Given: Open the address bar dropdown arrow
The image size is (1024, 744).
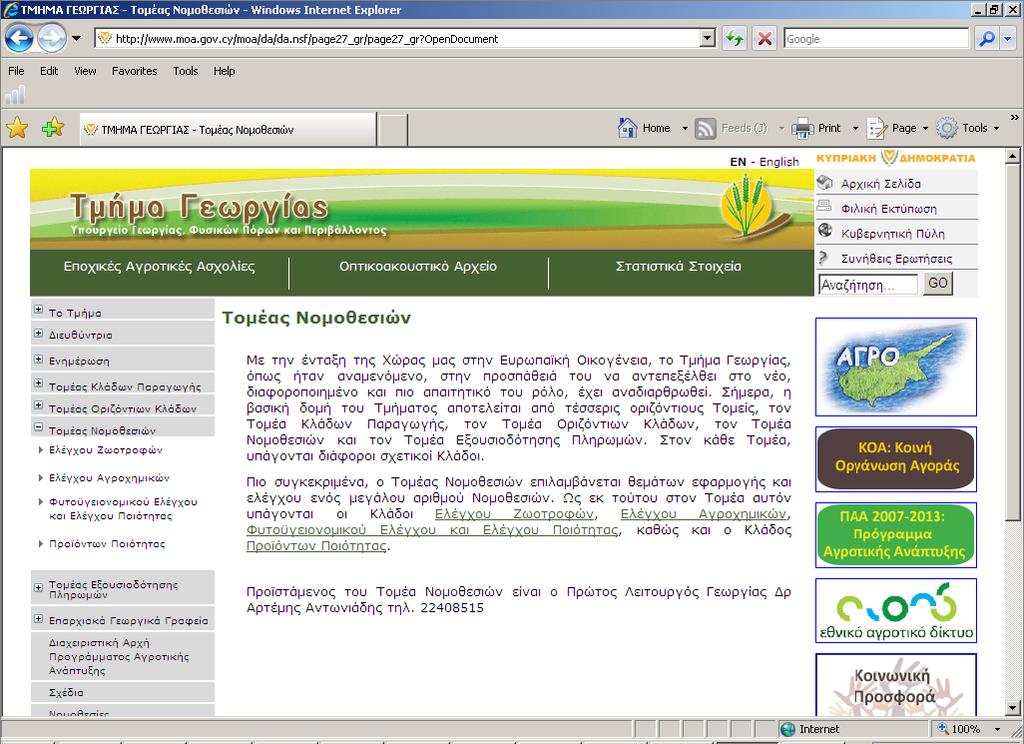Looking at the screenshot, I should (708, 39).
